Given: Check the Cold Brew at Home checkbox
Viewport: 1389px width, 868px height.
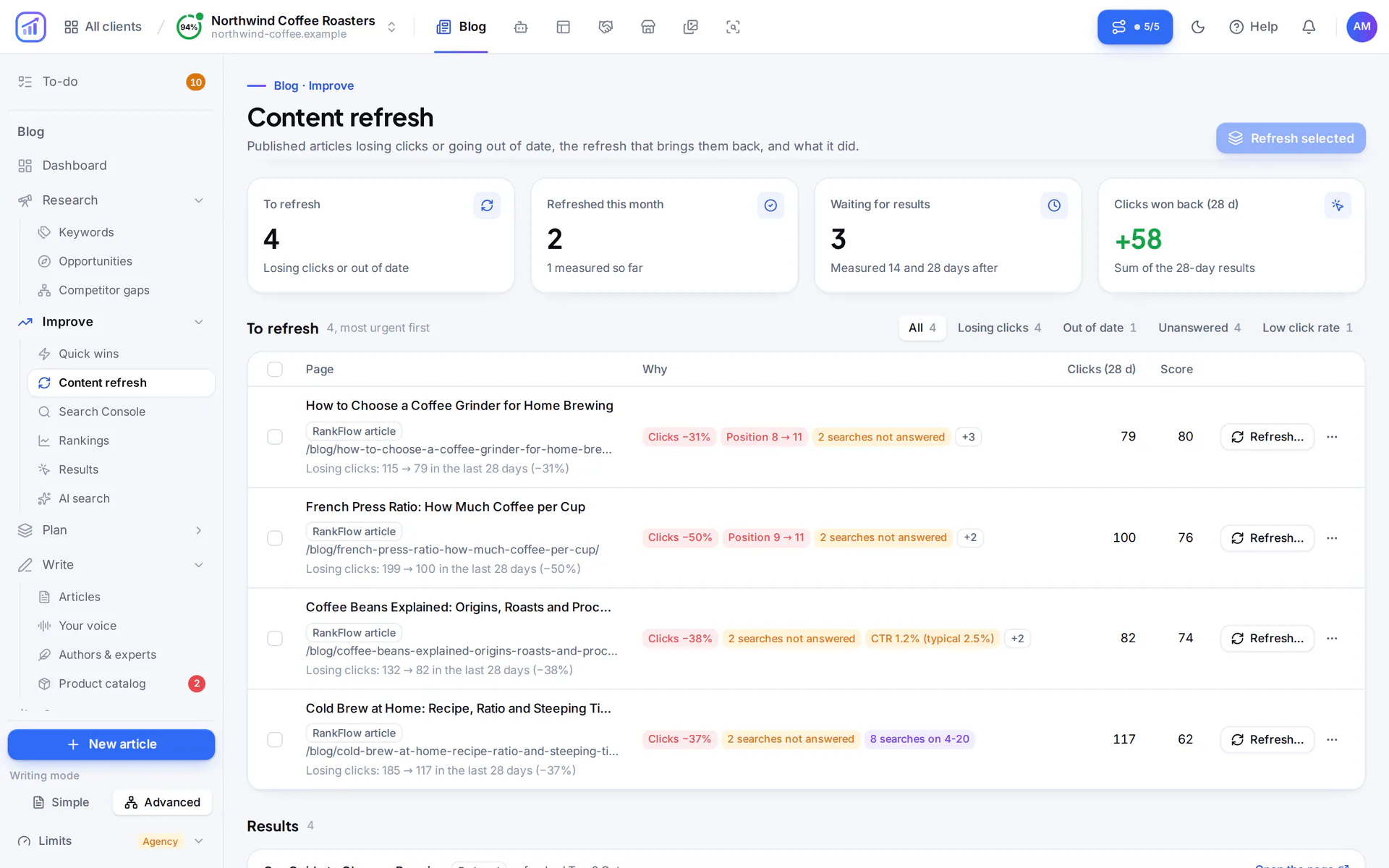Looking at the screenshot, I should (275, 739).
